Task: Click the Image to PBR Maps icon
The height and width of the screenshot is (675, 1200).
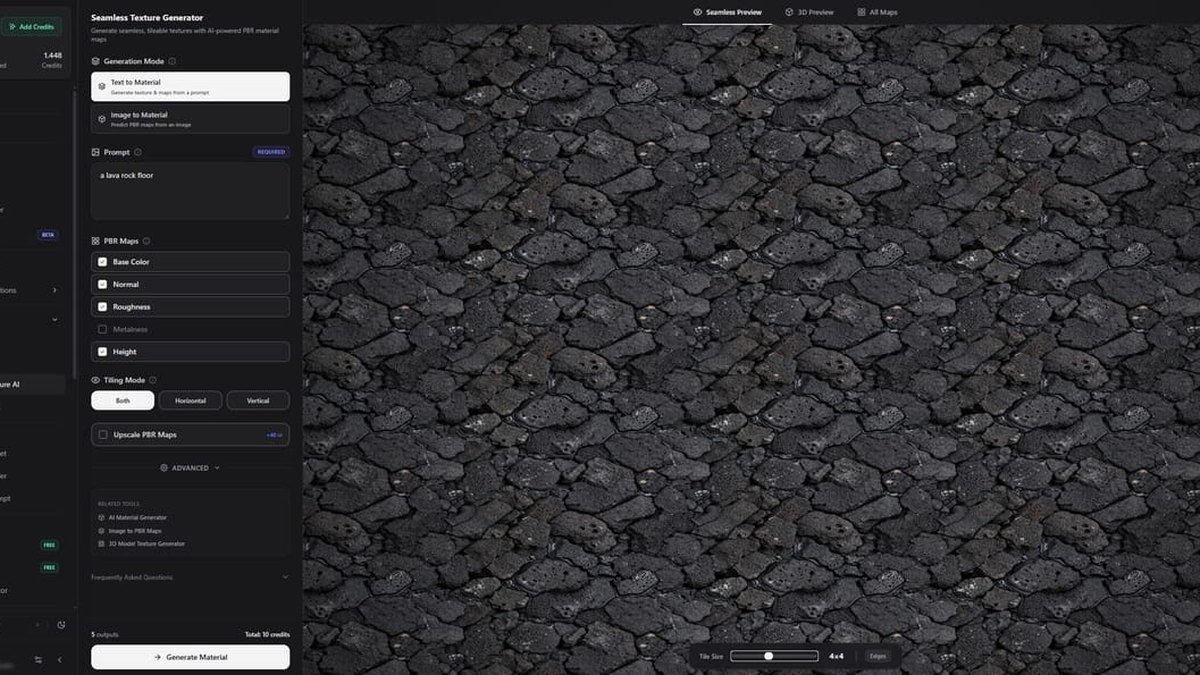Action: 101,530
